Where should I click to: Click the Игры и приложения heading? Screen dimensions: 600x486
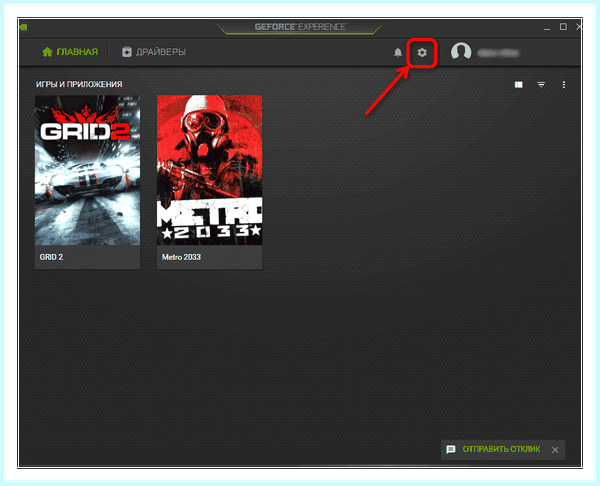pyautogui.click(x=79, y=84)
